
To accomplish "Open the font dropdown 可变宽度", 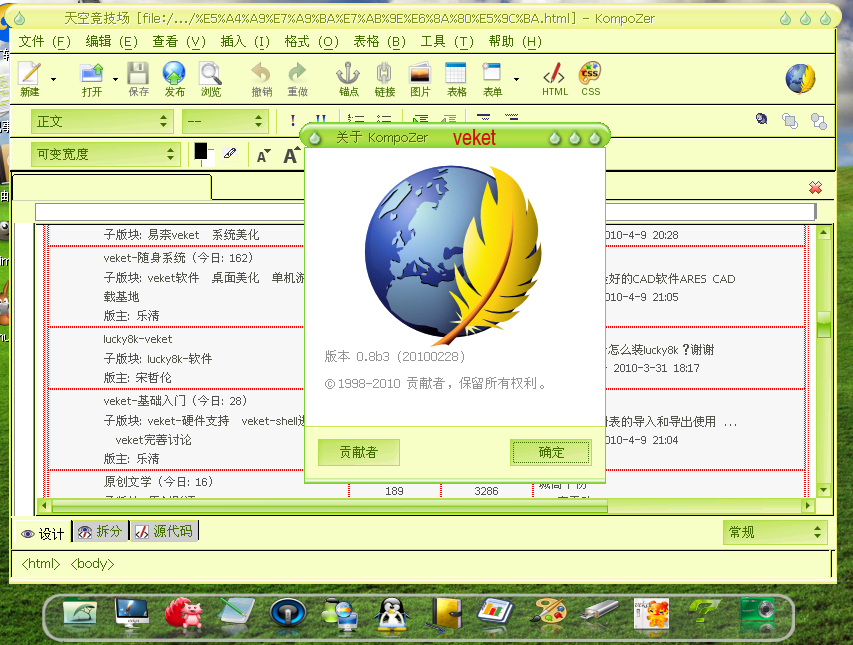I will 106,154.
